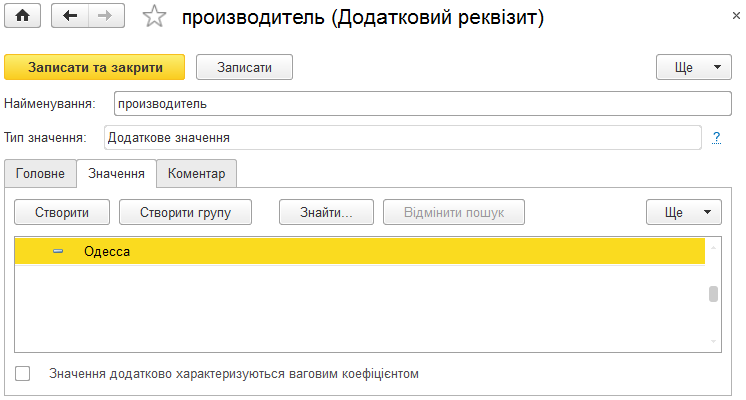Open the top Ще dropdown menu

(x=694, y=67)
